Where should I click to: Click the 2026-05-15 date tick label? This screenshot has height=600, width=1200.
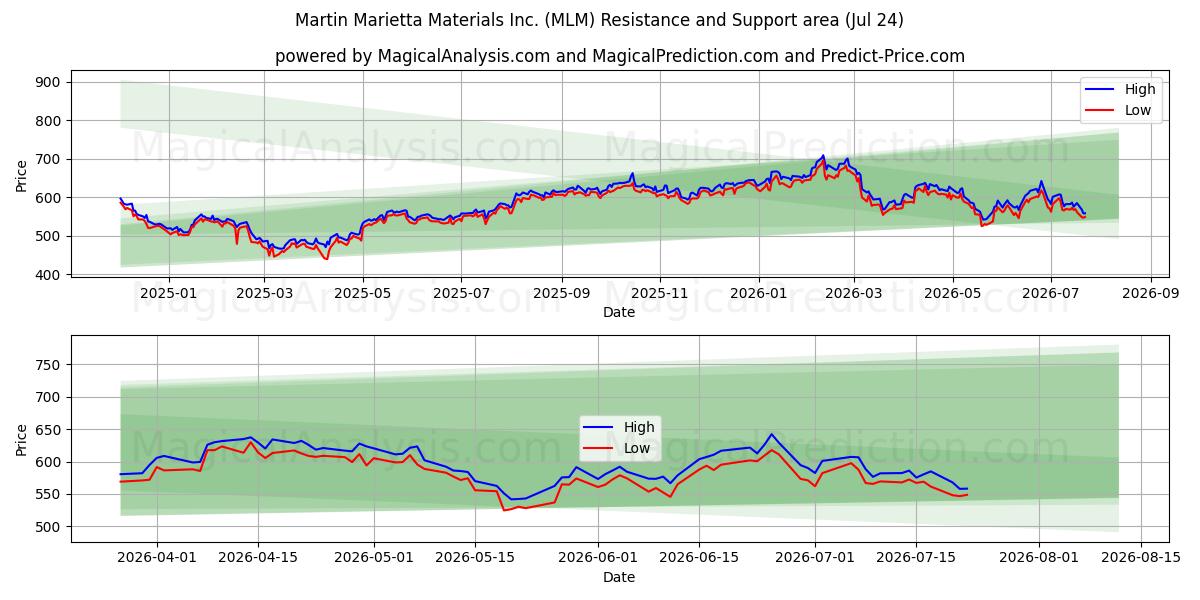tap(476, 557)
